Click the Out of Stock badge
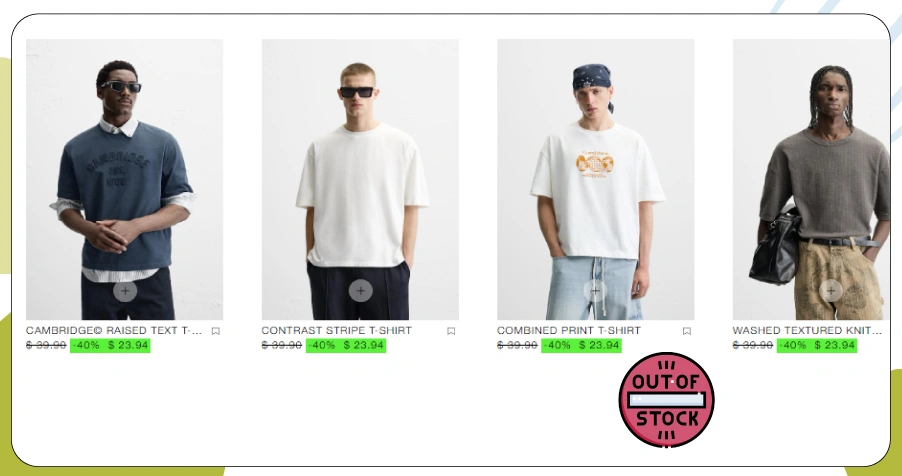The height and width of the screenshot is (476, 902). [666, 400]
